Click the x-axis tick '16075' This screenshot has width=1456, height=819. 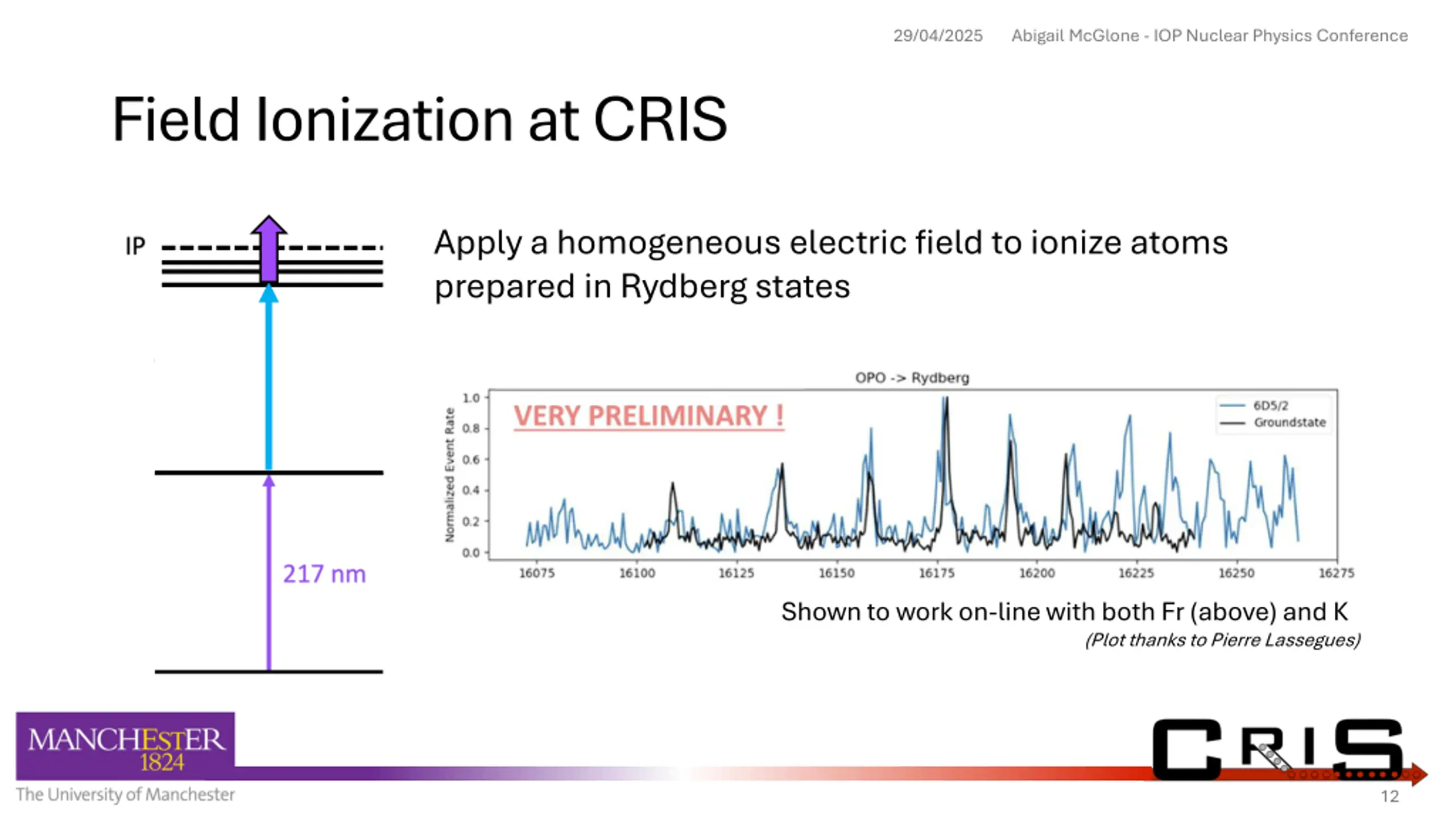pos(536,573)
